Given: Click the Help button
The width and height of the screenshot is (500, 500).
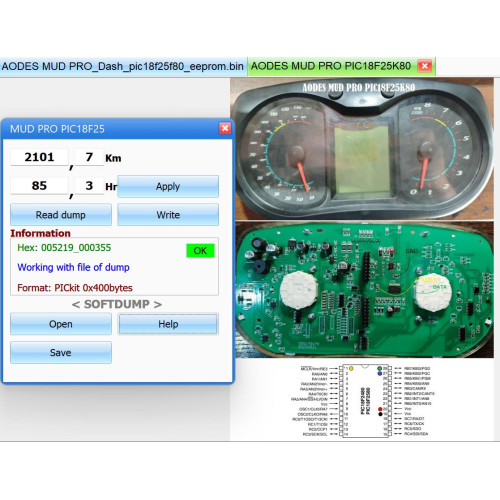Looking at the screenshot, I should point(168,324).
